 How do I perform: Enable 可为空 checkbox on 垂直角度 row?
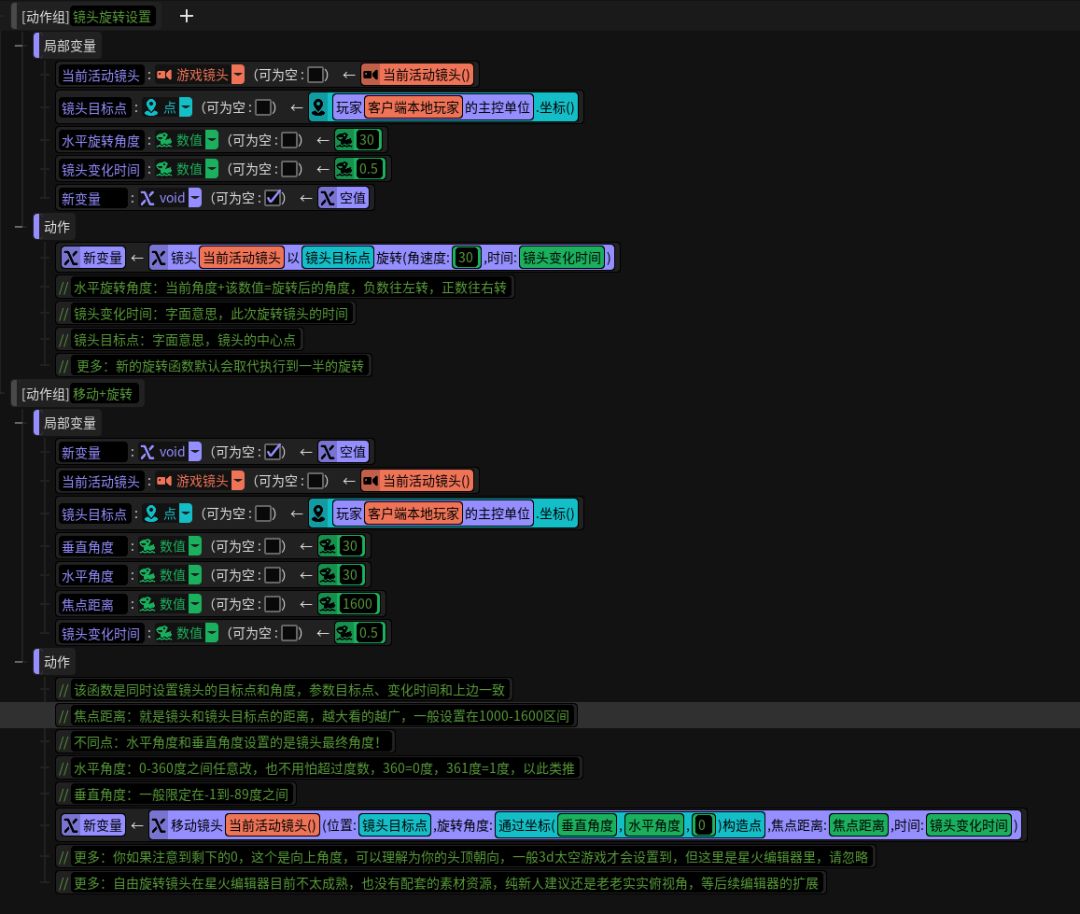tap(265, 546)
